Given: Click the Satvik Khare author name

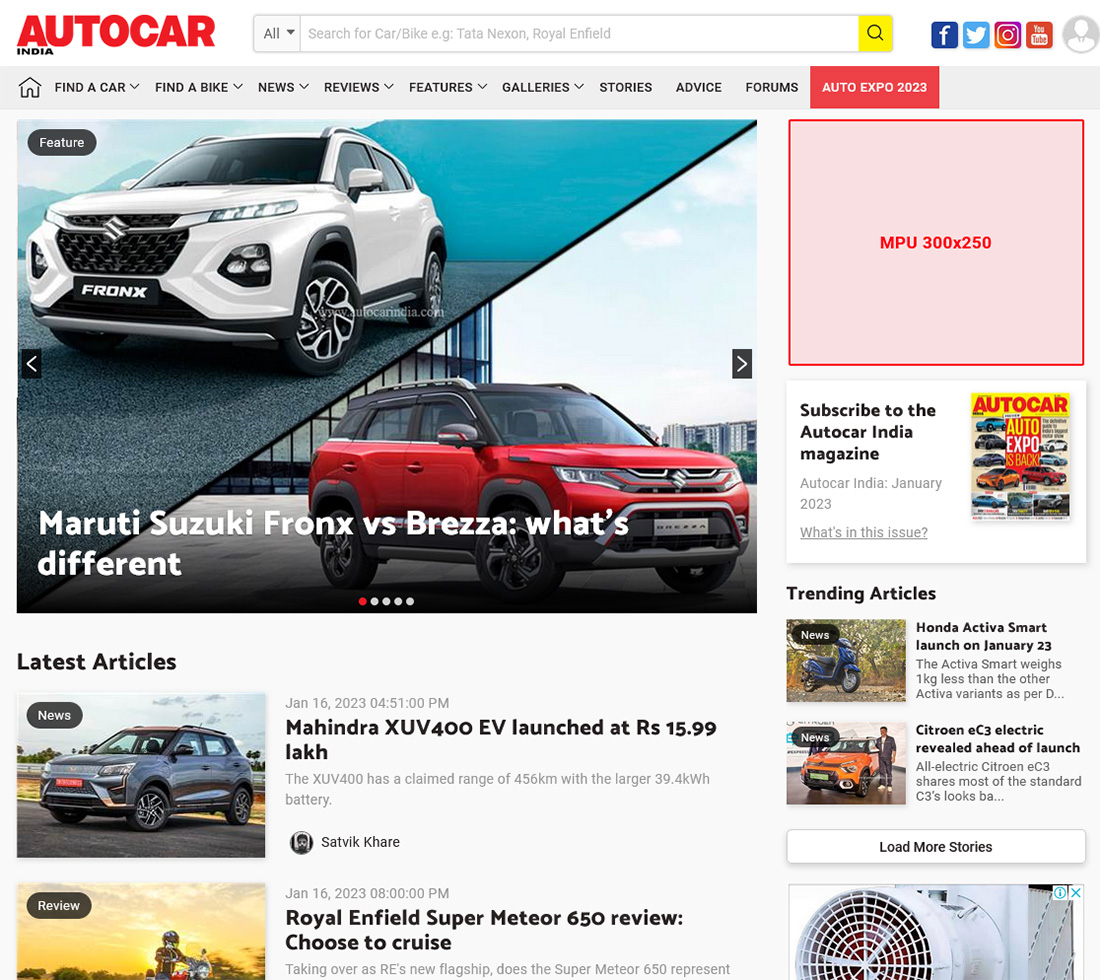Looking at the screenshot, I should (361, 842).
